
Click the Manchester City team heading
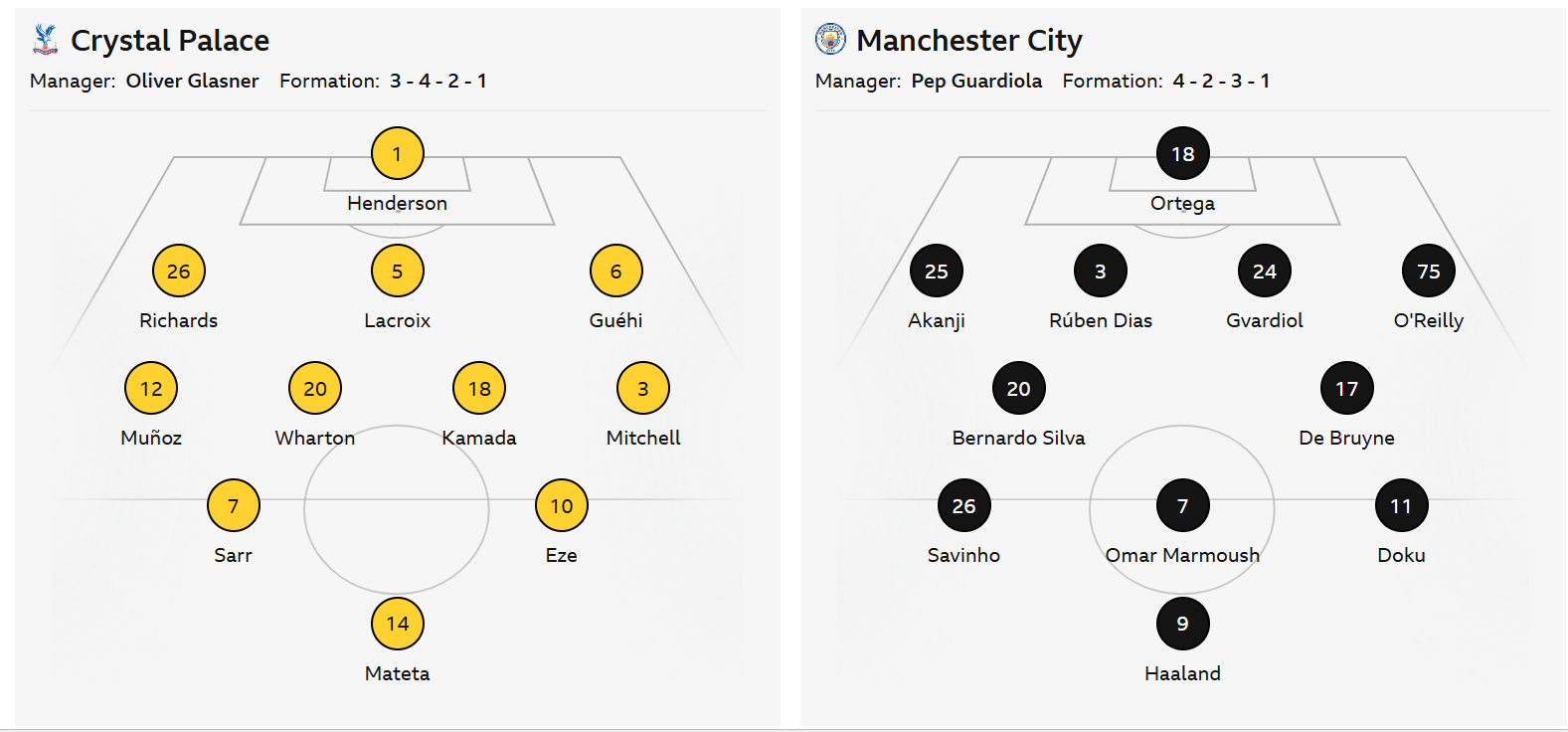[968, 41]
